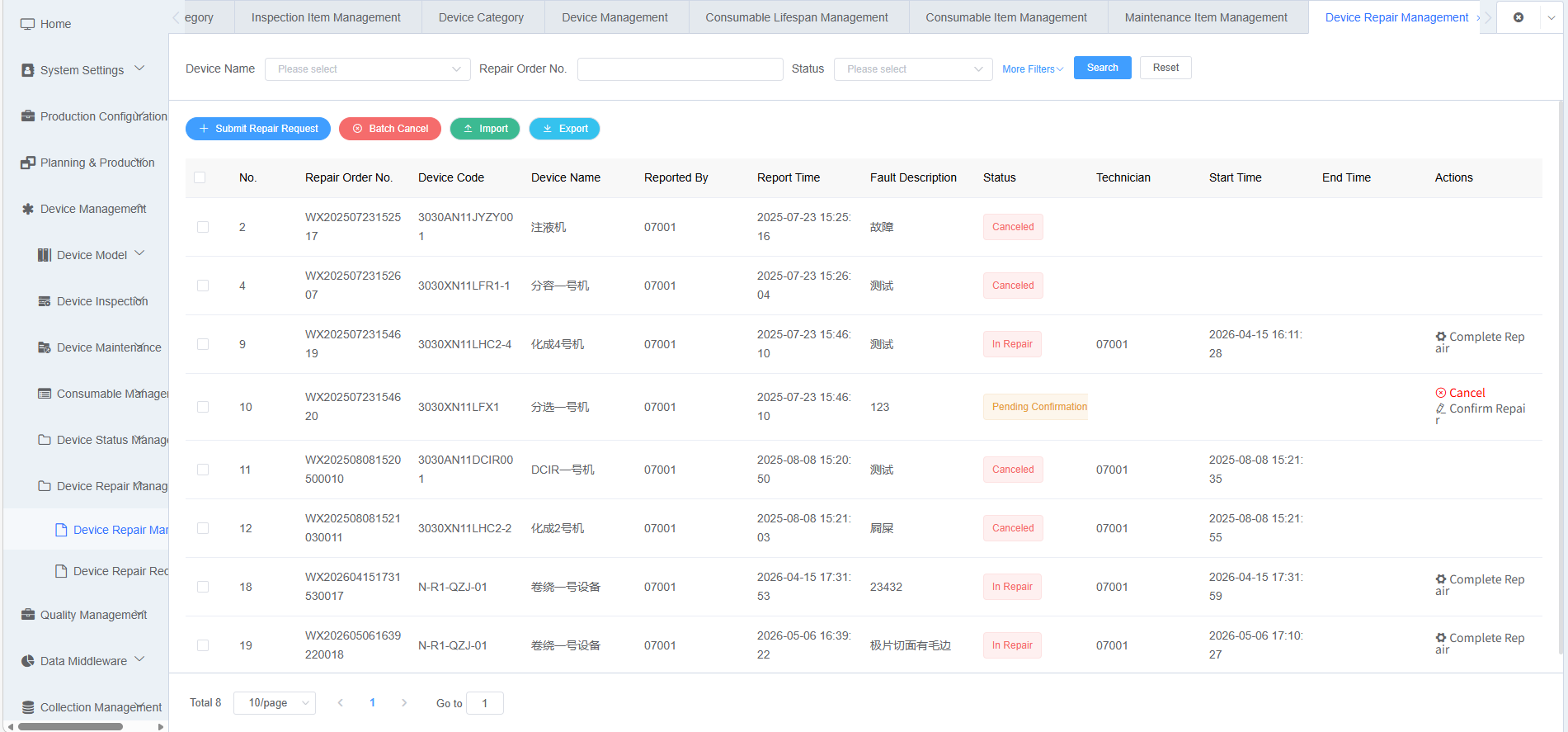Switch to Inspection Item Management tab
This screenshot has width=1568, height=732.
pos(326,17)
